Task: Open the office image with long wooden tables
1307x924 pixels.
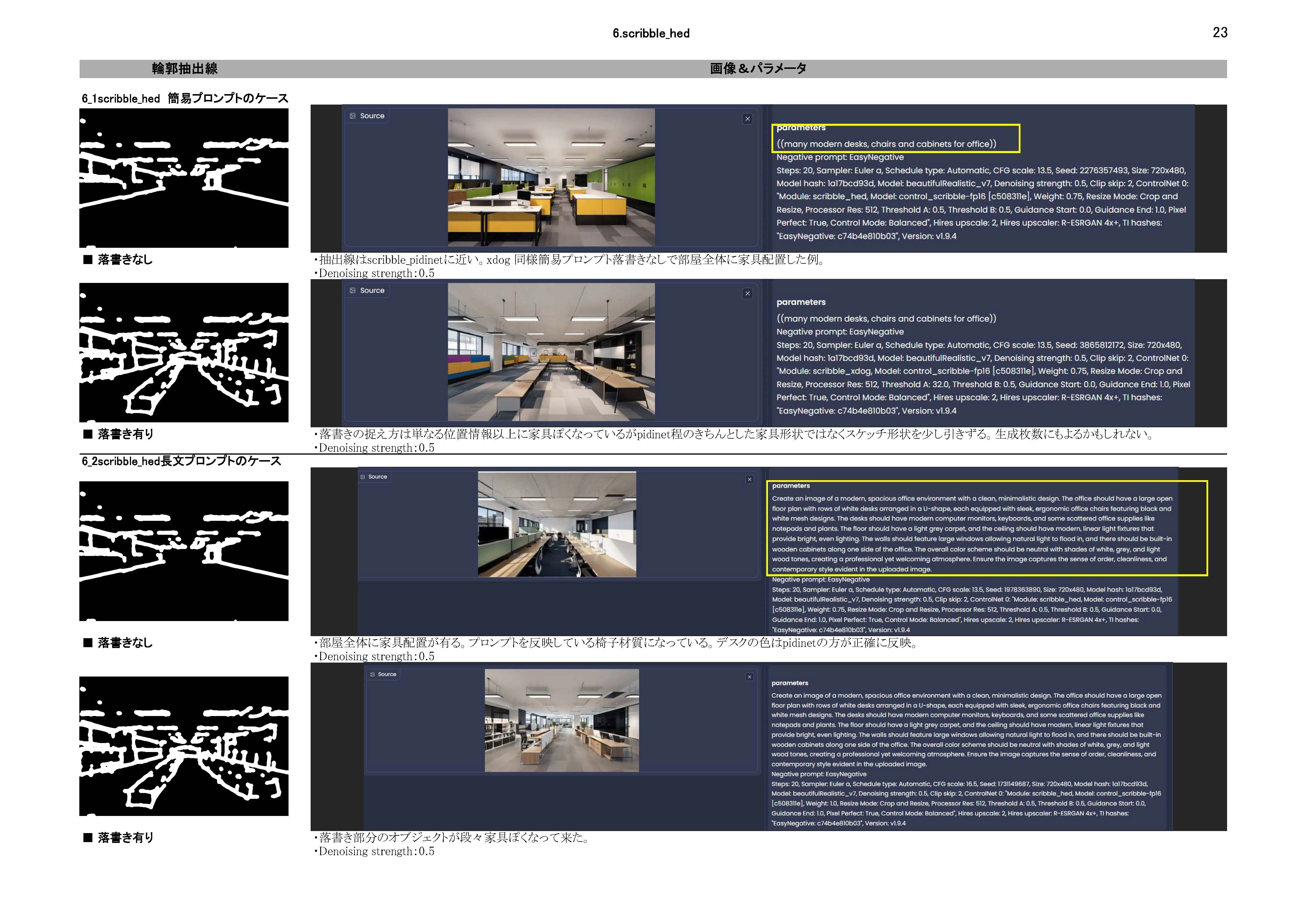Action: tap(551, 352)
